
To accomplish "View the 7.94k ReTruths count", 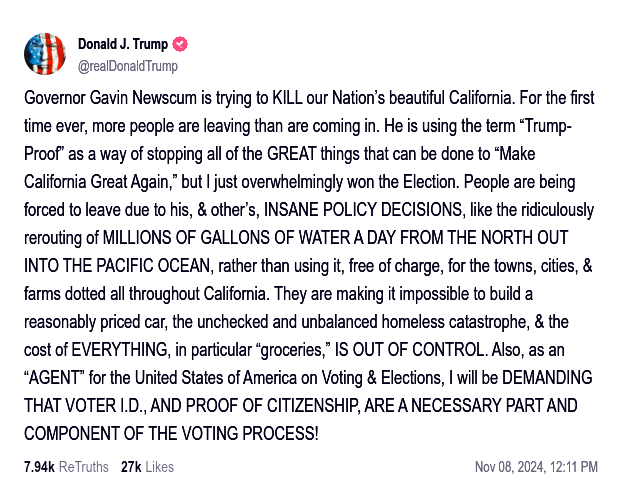I will pos(39,467).
